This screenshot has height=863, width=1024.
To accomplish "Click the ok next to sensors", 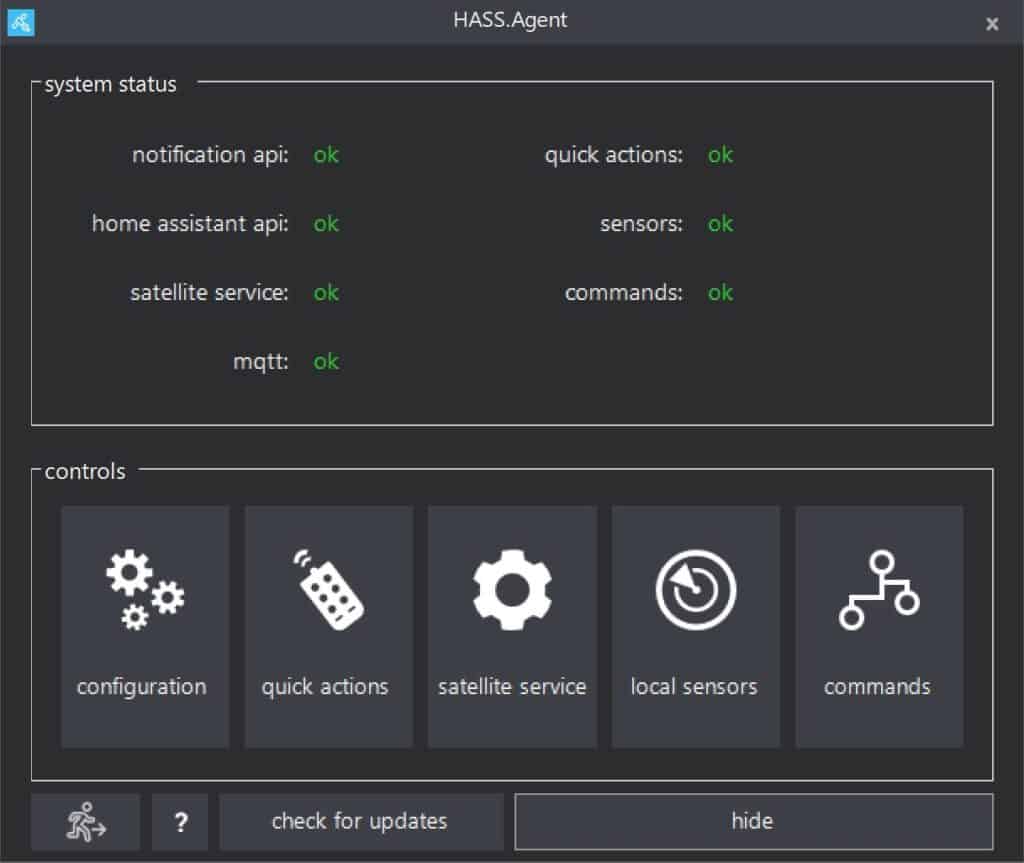I will pos(720,224).
